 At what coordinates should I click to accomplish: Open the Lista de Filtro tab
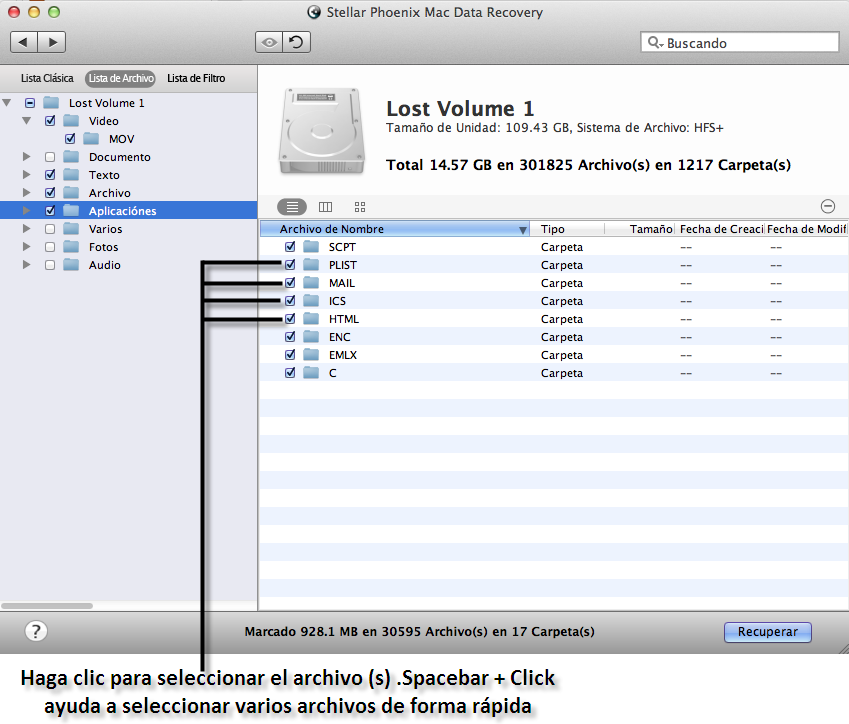(196, 79)
